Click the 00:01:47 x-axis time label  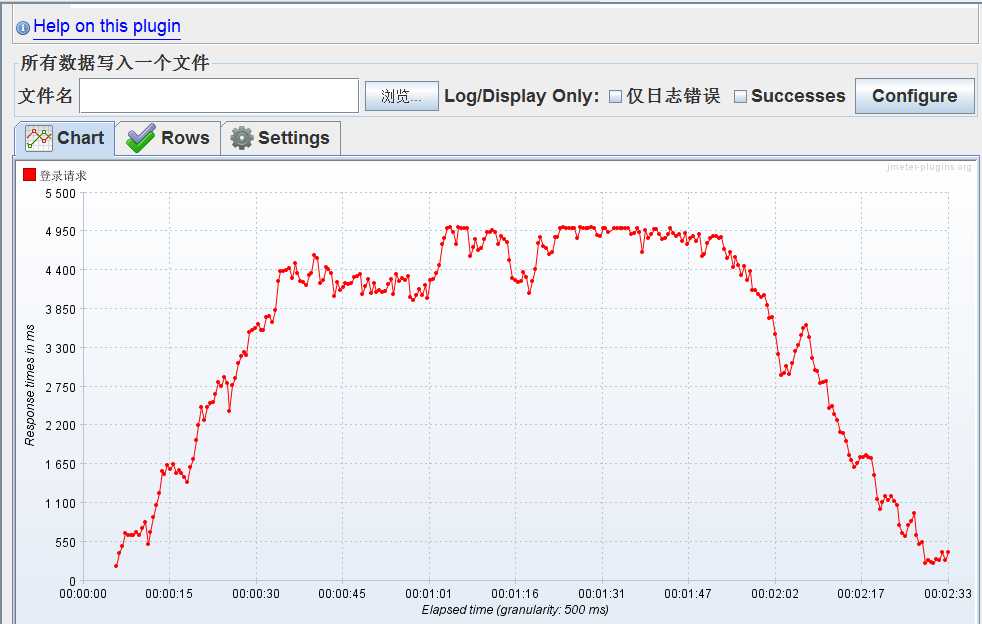[688, 593]
